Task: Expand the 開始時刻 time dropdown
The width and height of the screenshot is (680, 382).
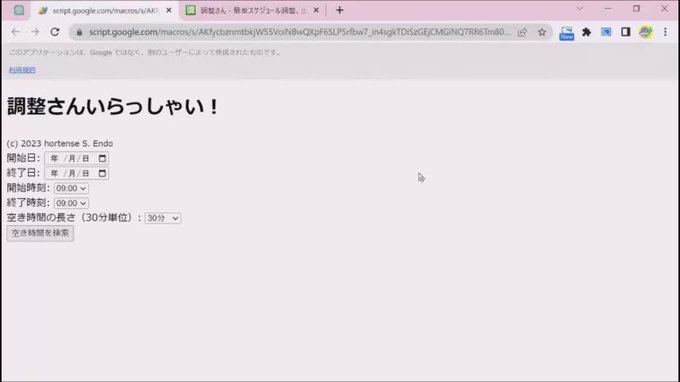Action: click(71, 188)
